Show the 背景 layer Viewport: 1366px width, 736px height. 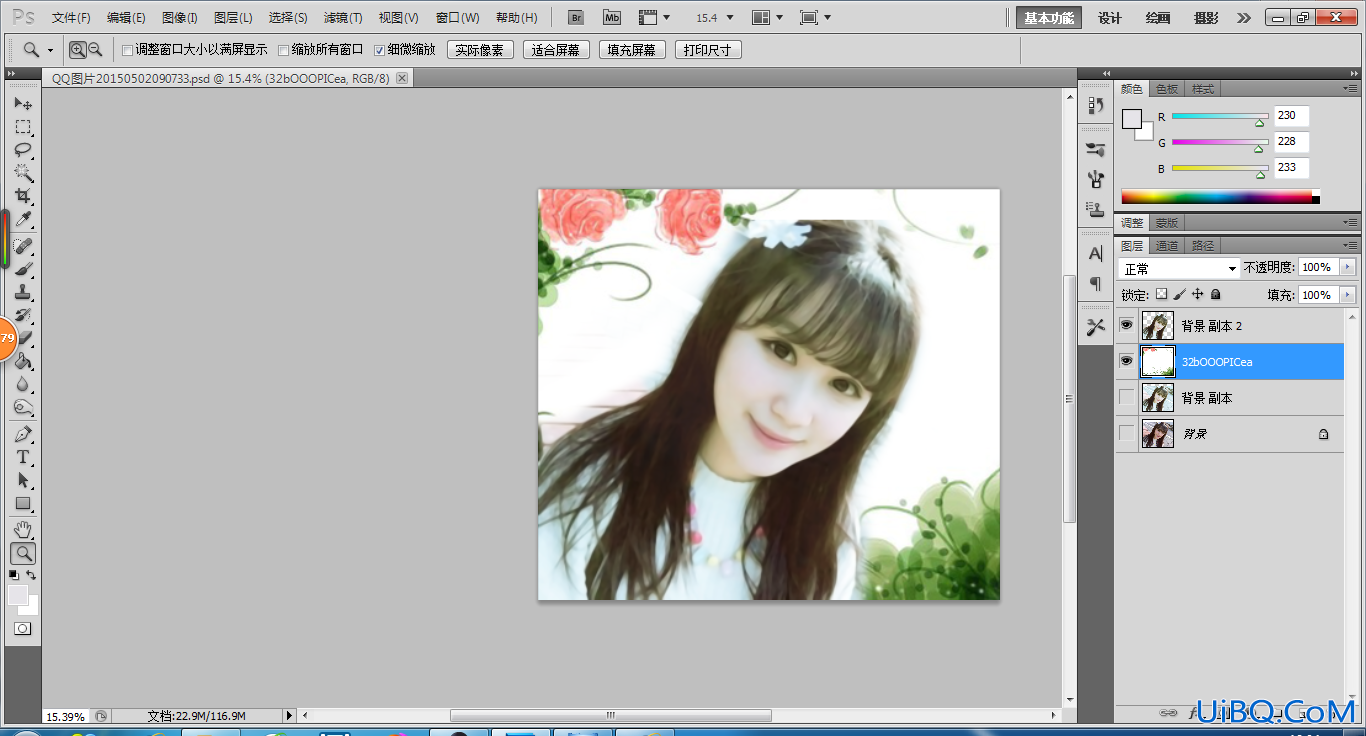(x=1127, y=433)
